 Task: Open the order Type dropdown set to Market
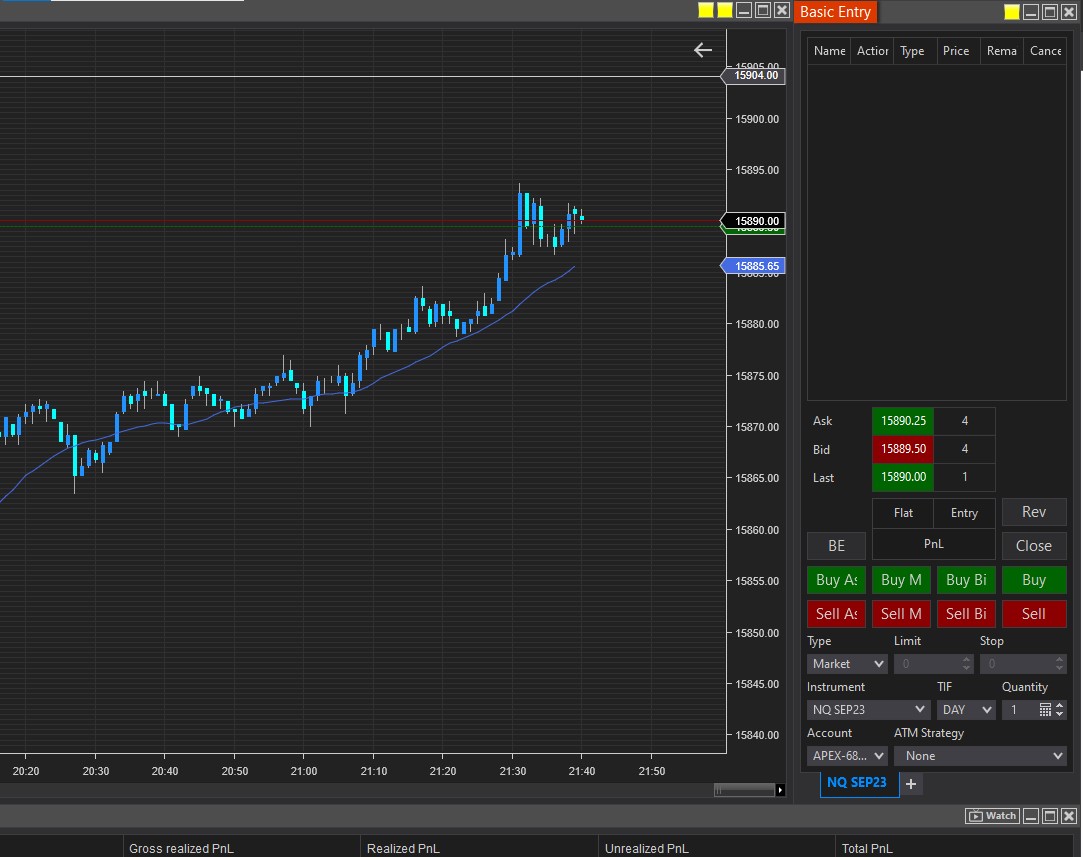[x=847, y=664]
